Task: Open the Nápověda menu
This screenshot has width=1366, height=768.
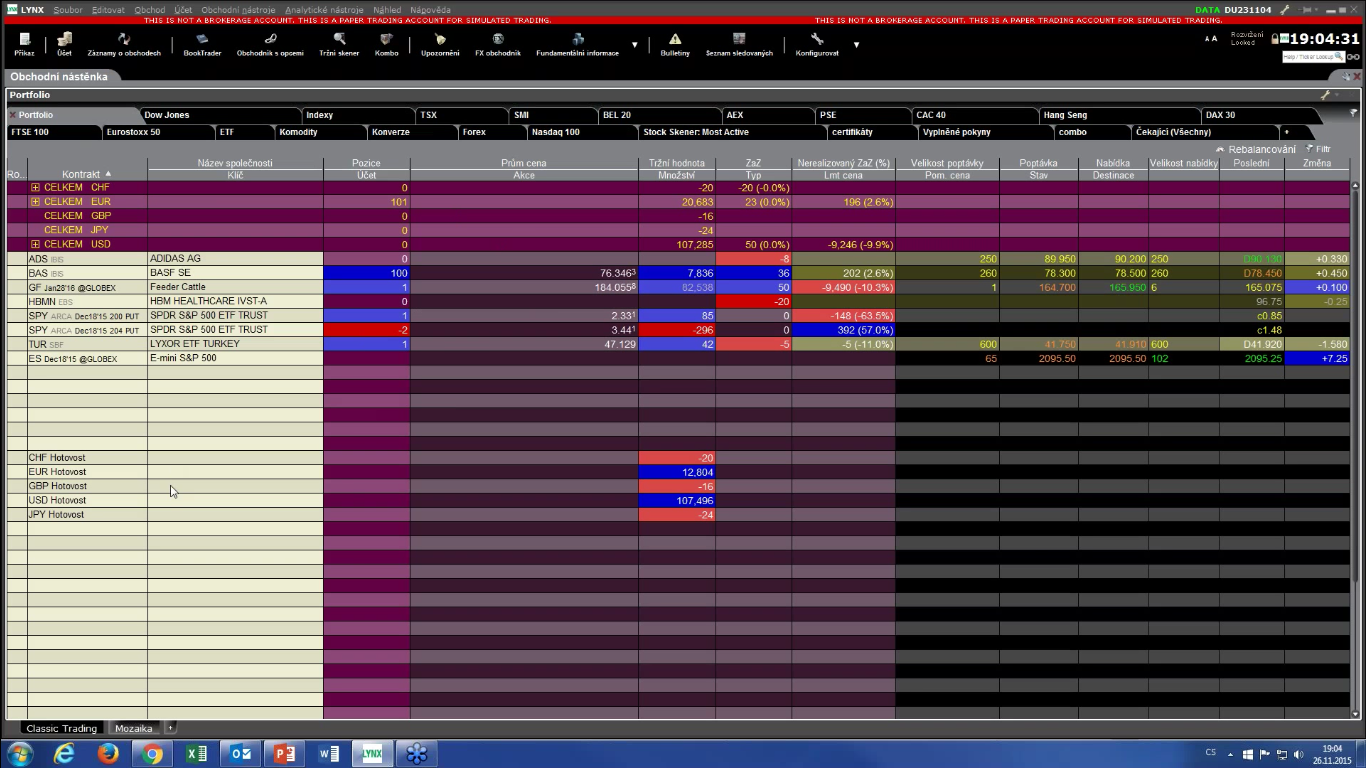Action: (x=431, y=9)
